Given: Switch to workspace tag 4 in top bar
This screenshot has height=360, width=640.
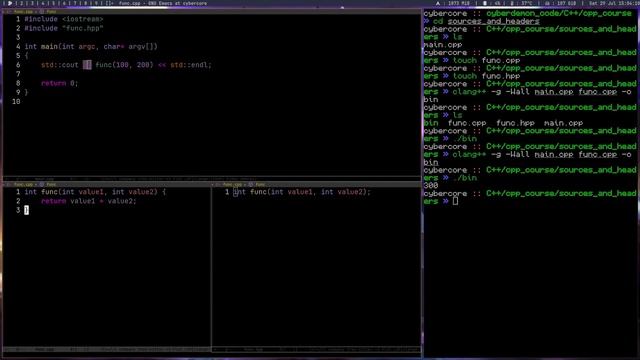Looking at the screenshot, I should [43, 3].
